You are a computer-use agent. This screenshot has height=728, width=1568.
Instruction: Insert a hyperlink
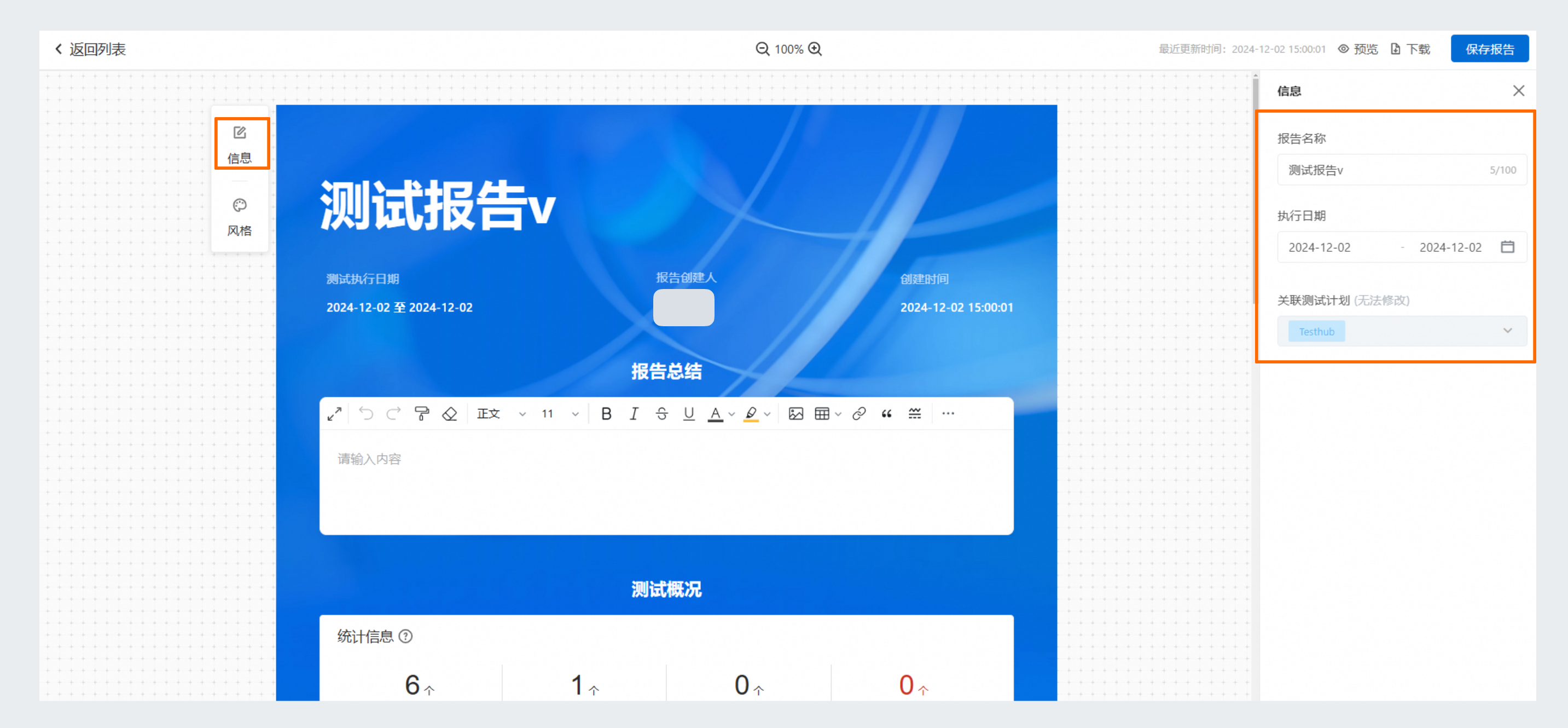click(x=859, y=414)
